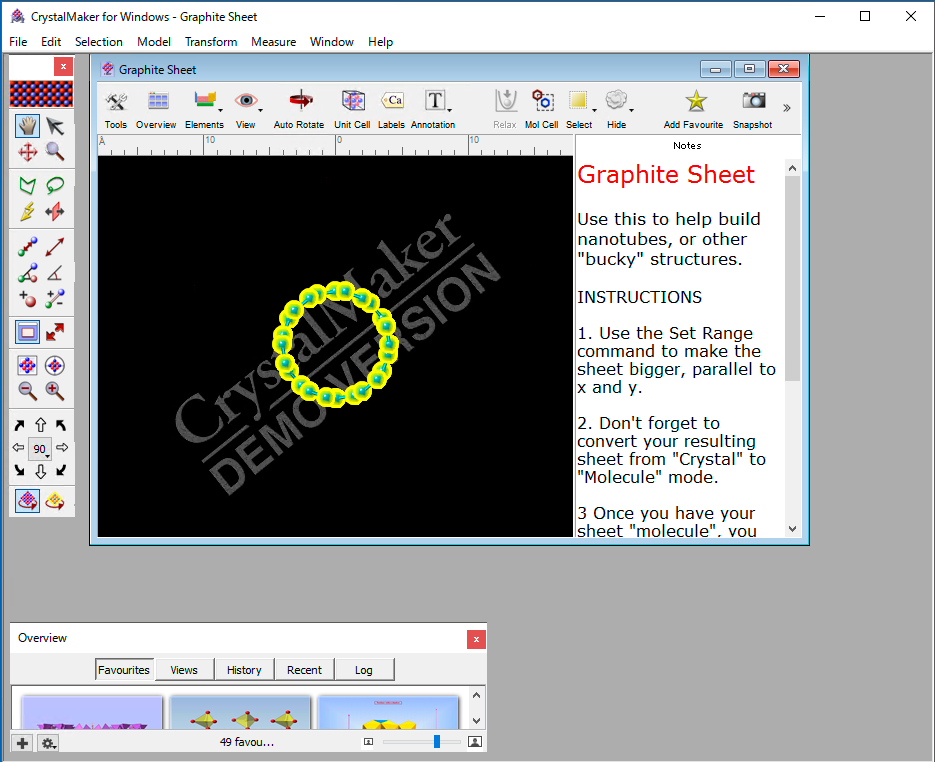This screenshot has width=935, height=762.
Task: Open the Model menu
Action: 154,42
